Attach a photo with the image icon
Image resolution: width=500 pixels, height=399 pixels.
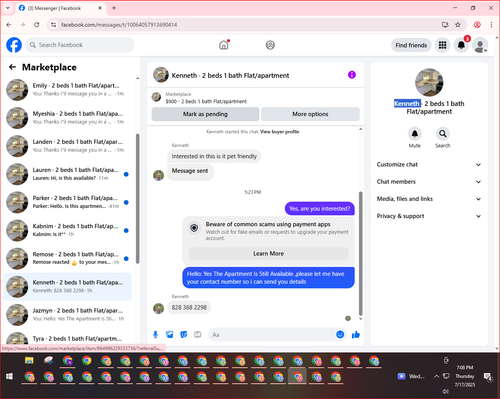point(170,334)
